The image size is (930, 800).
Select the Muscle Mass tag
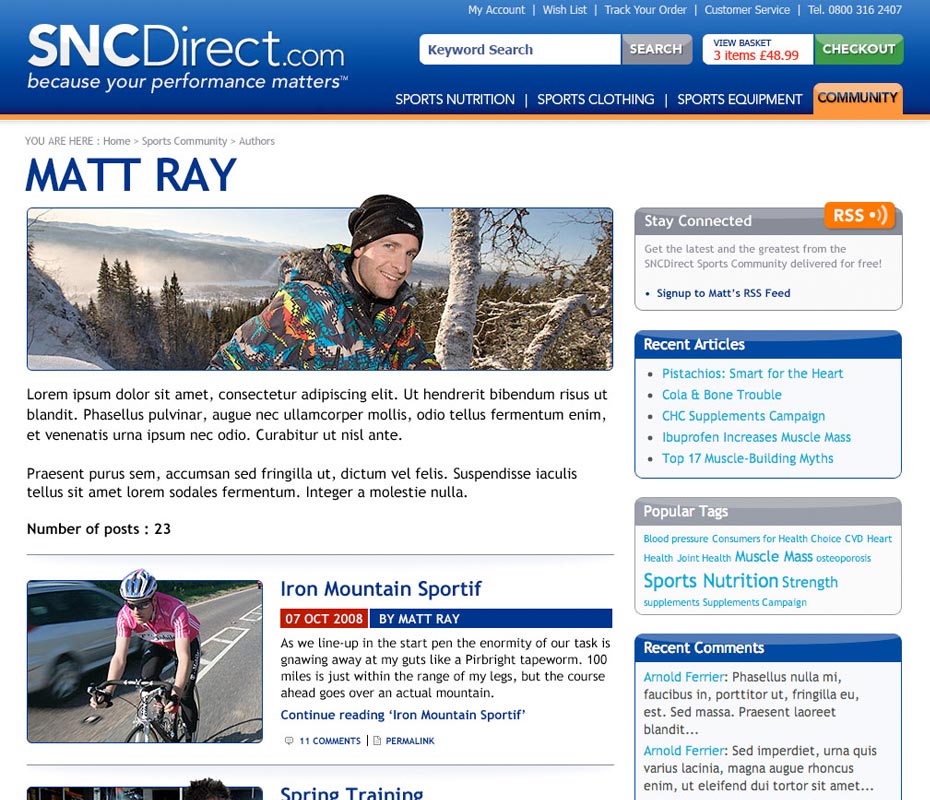[773, 557]
